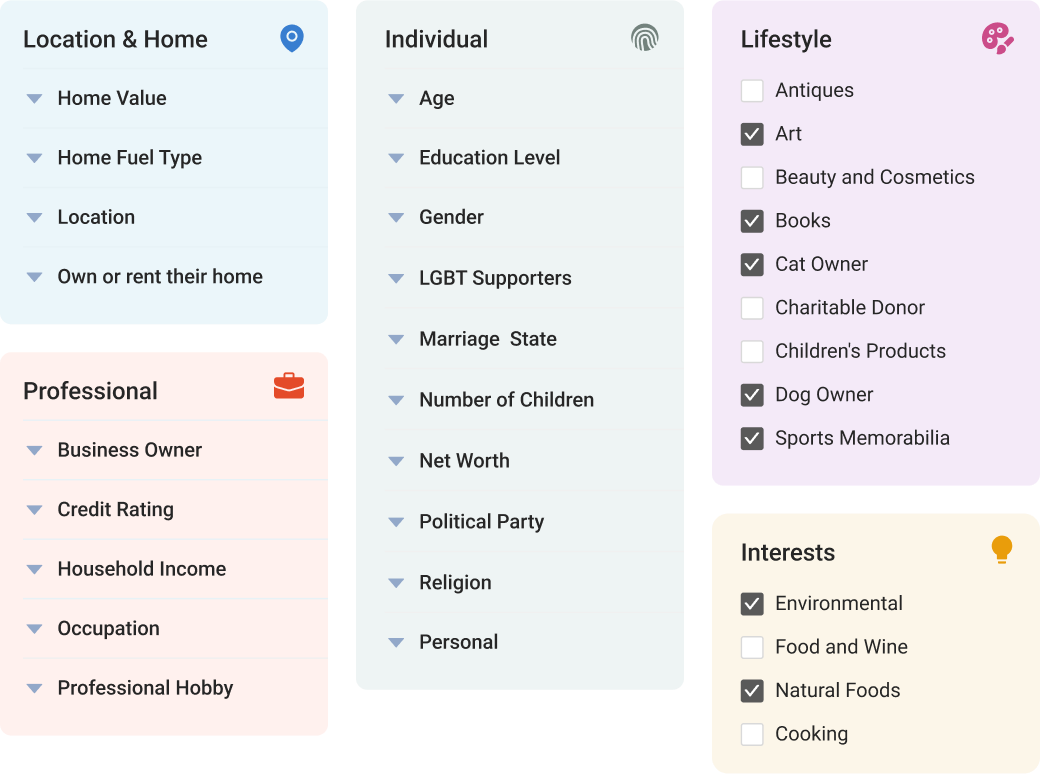Expand the Political Party arrow
Image resolution: width=1040 pixels, height=777 pixels.
point(396,522)
